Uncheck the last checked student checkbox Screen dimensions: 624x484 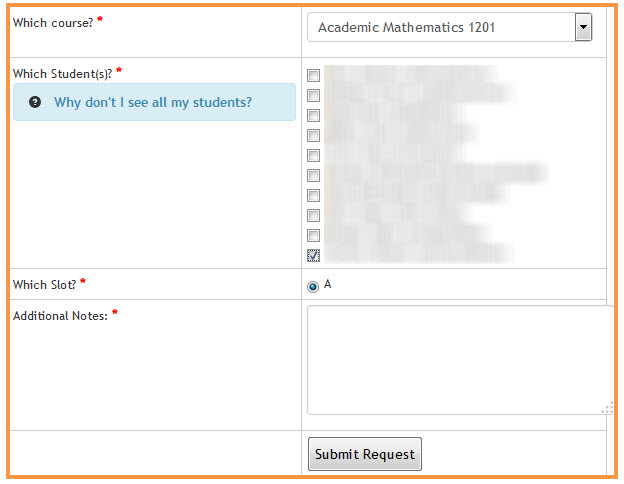click(314, 255)
